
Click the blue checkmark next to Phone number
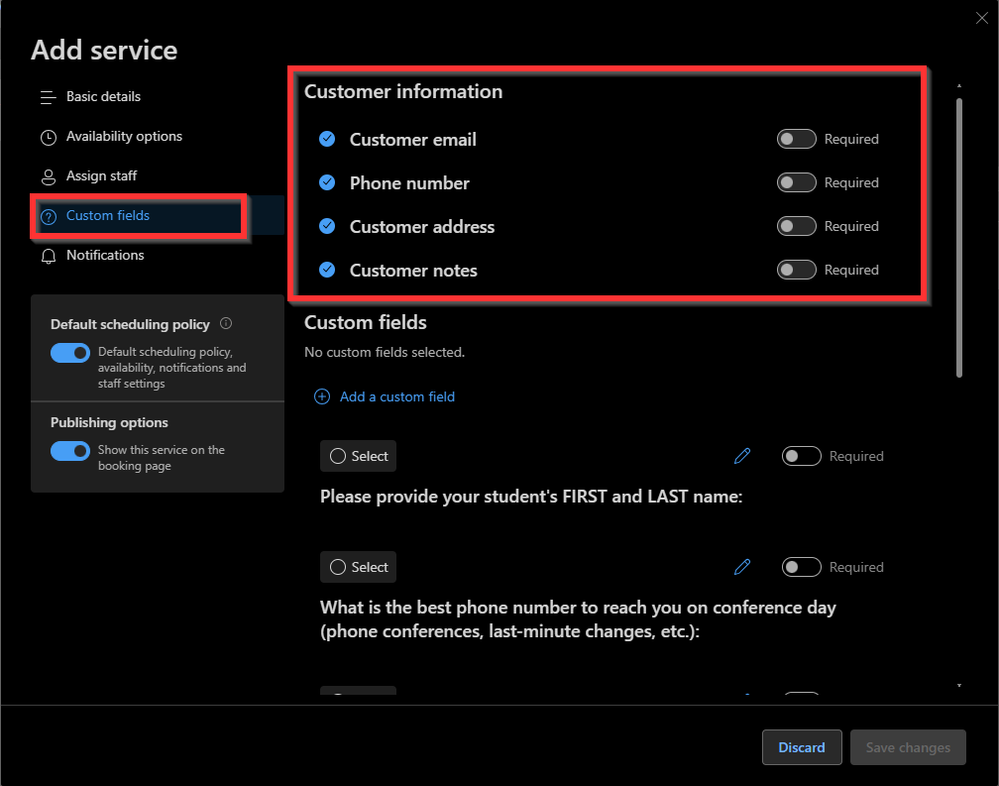(327, 183)
